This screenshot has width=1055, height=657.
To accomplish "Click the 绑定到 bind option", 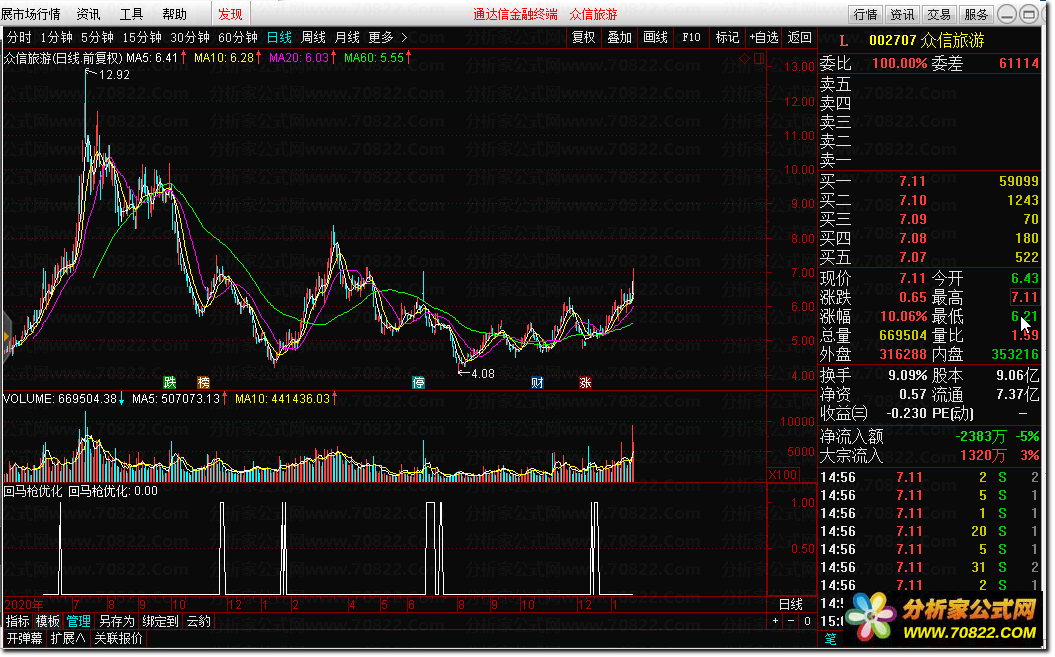I will tap(160, 621).
